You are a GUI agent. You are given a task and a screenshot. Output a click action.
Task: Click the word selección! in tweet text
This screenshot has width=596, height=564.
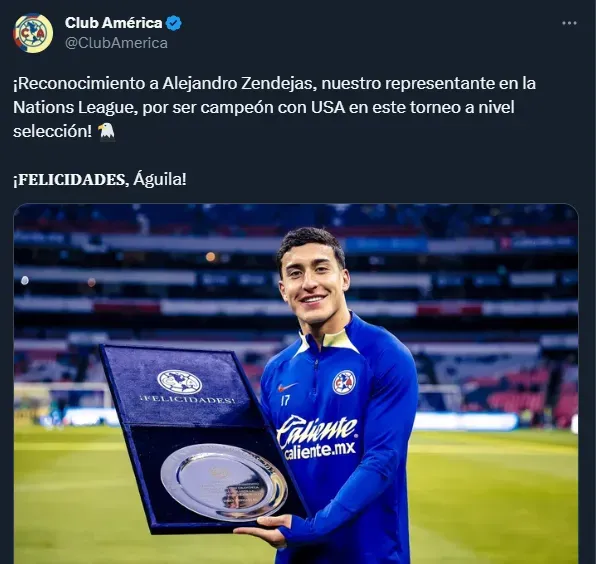click(x=52, y=131)
